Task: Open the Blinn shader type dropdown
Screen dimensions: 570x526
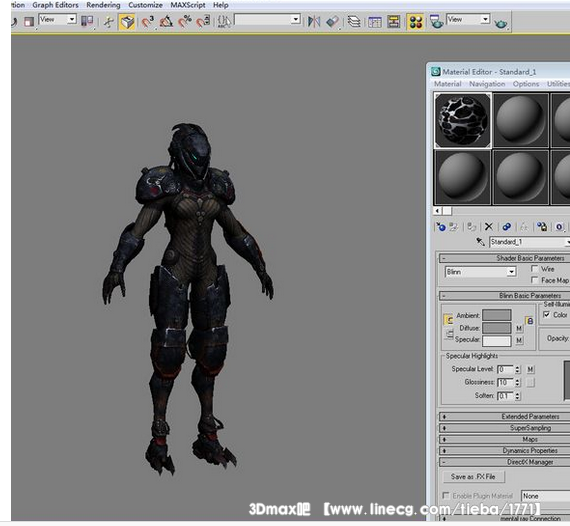Action: point(480,272)
